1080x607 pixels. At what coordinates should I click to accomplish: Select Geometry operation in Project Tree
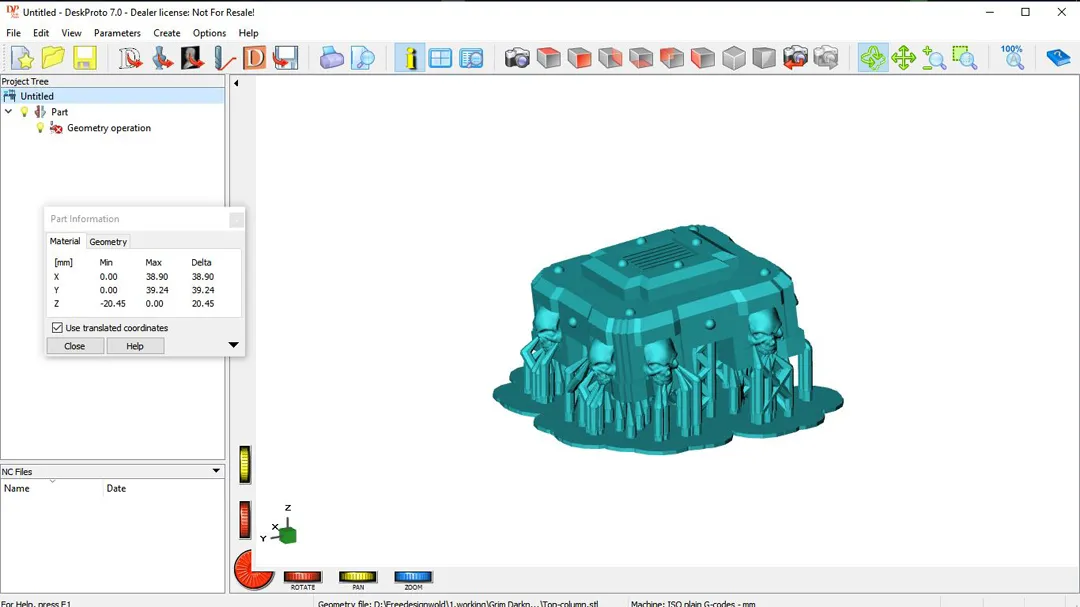click(x=109, y=128)
